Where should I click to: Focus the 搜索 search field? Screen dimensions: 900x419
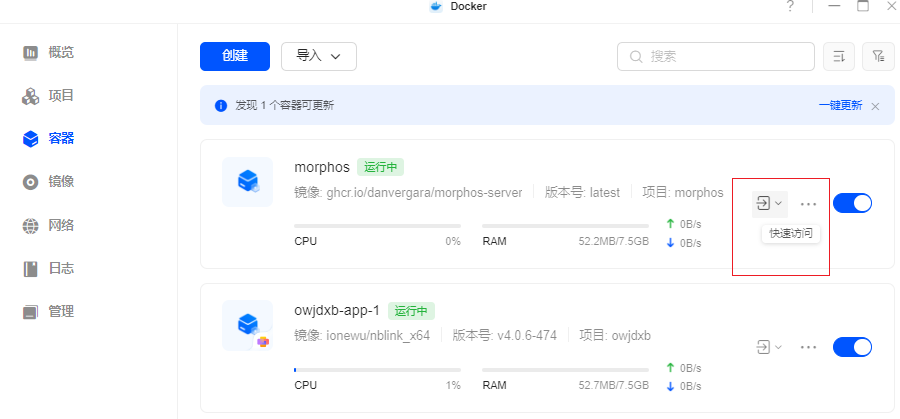coord(716,56)
